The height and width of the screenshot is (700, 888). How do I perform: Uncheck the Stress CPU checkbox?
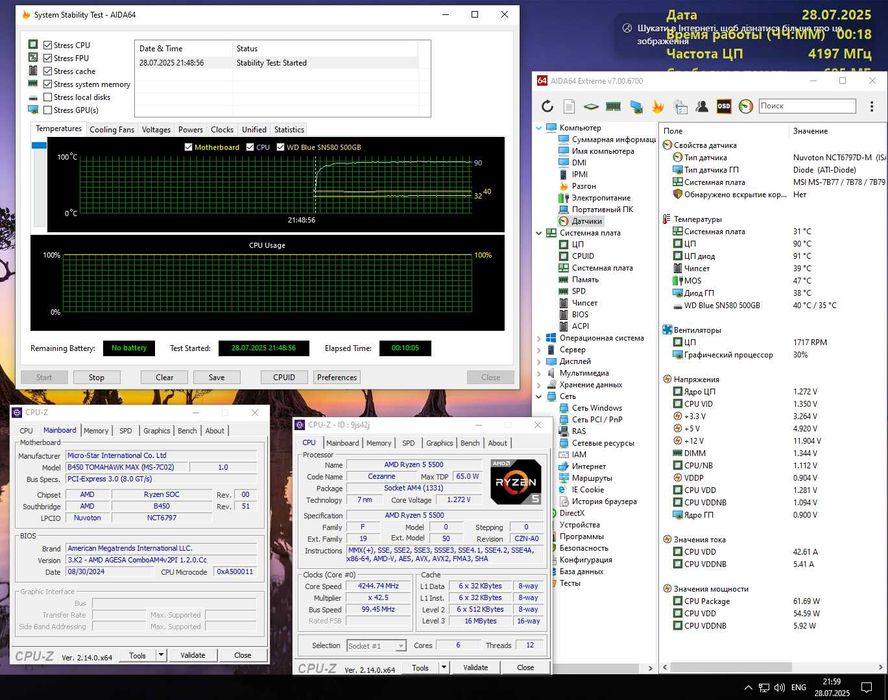[48, 45]
